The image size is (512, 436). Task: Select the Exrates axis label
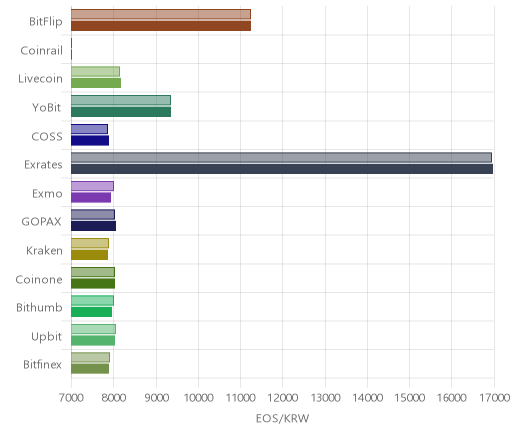tap(43, 165)
